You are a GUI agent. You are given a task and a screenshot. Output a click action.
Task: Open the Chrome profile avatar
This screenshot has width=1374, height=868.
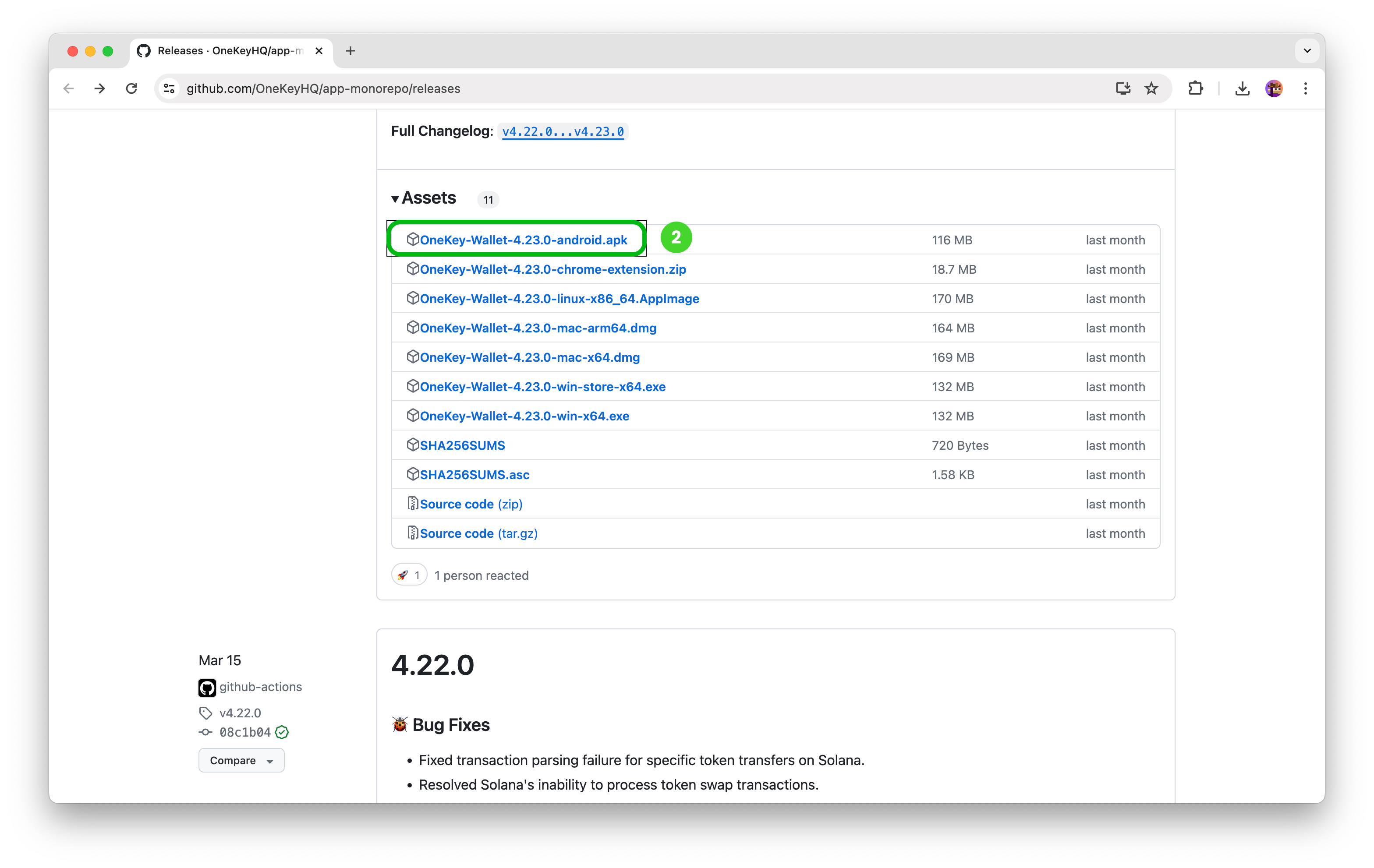[x=1274, y=88]
